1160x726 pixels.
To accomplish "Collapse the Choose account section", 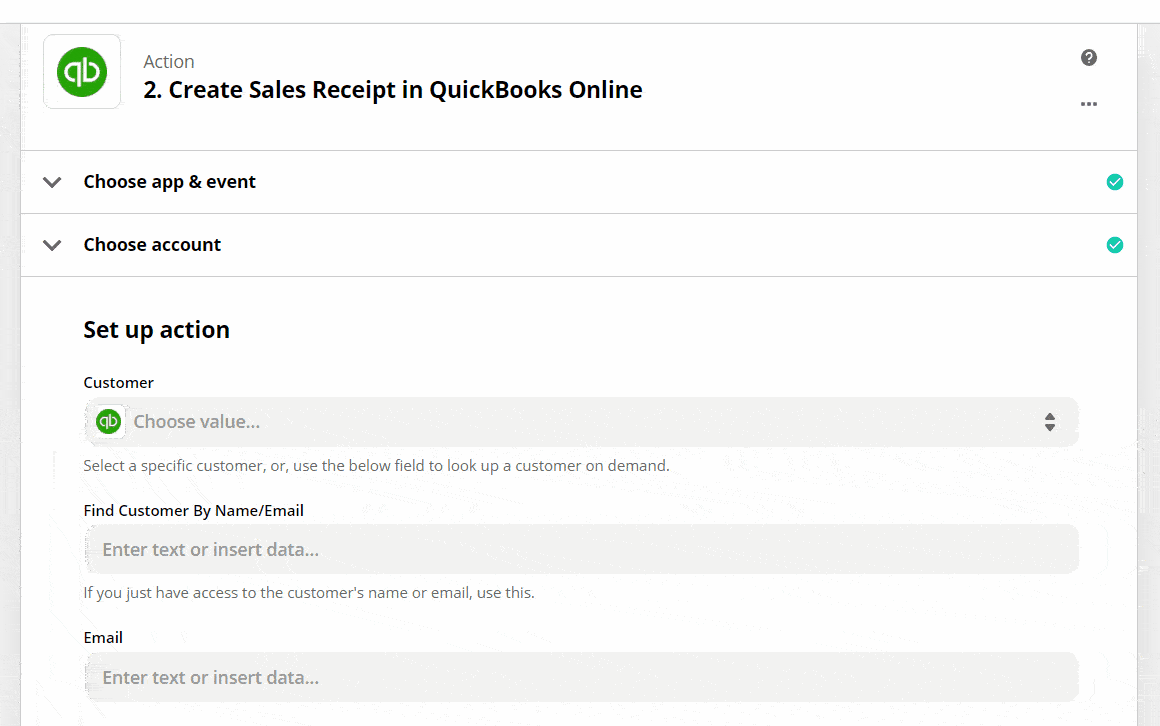I will click(x=52, y=244).
